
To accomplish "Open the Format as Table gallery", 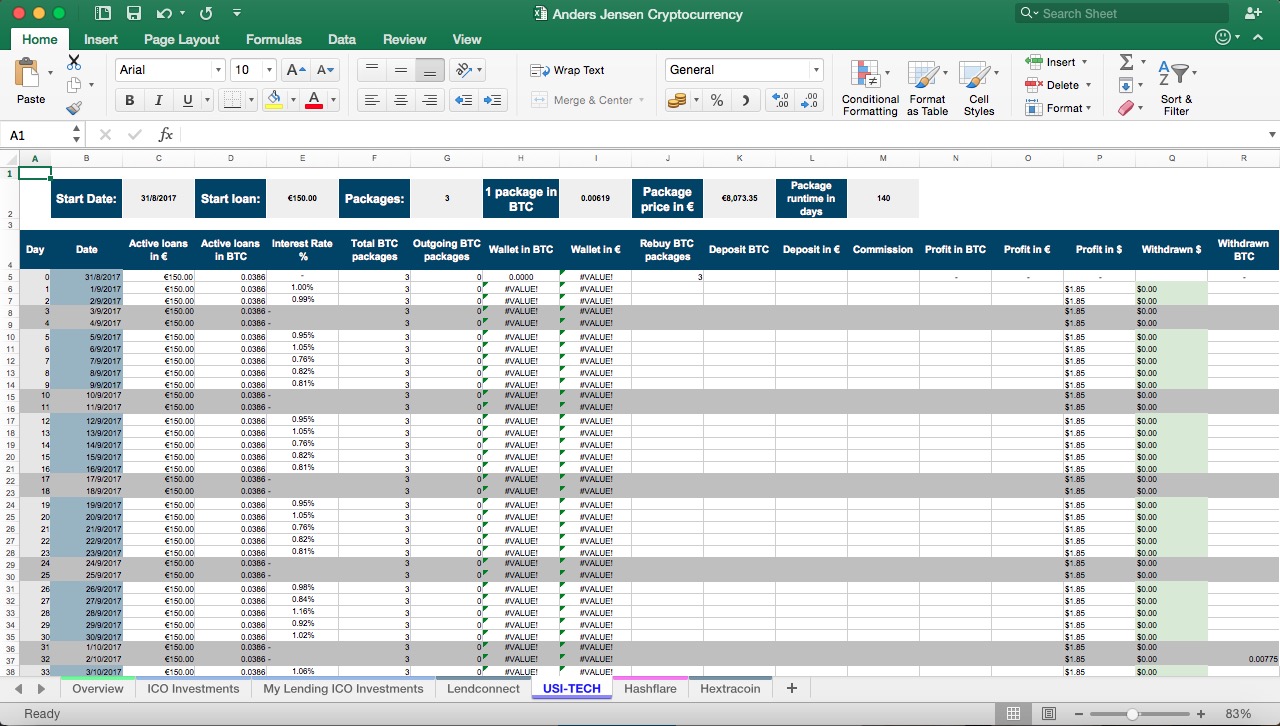I will [x=927, y=88].
